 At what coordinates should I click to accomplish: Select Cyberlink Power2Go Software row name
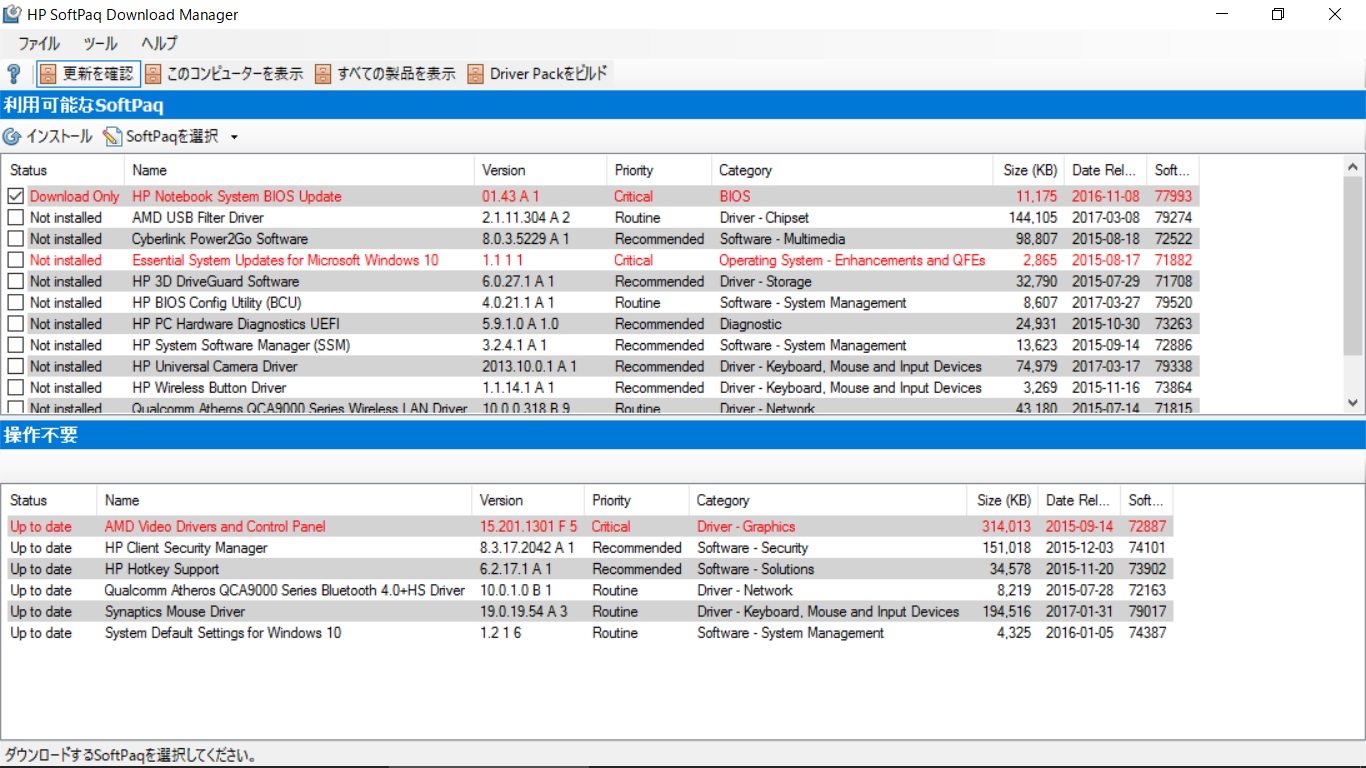220,239
